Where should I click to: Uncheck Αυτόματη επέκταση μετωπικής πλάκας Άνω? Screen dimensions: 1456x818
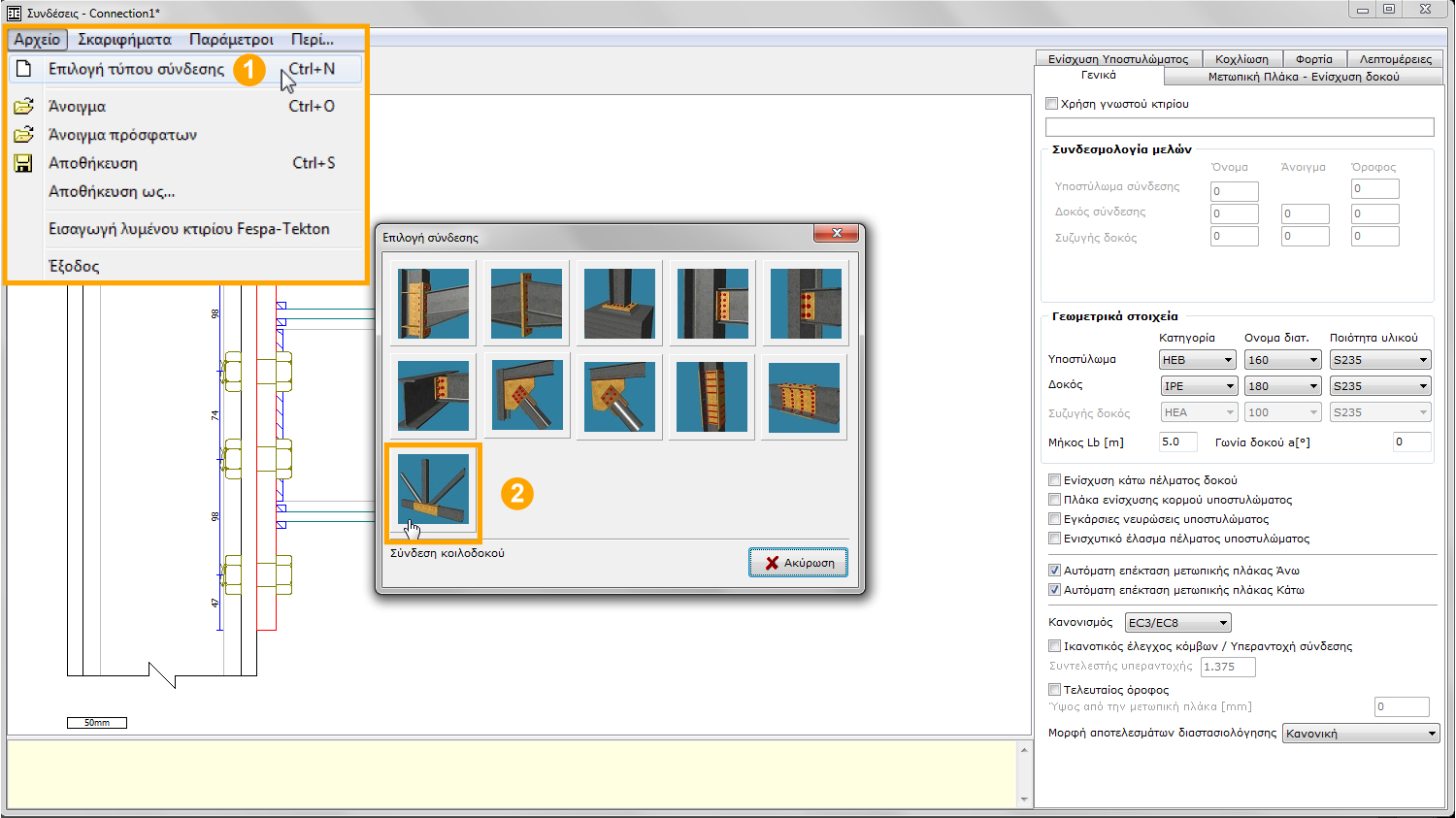pyautogui.click(x=1055, y=571)
